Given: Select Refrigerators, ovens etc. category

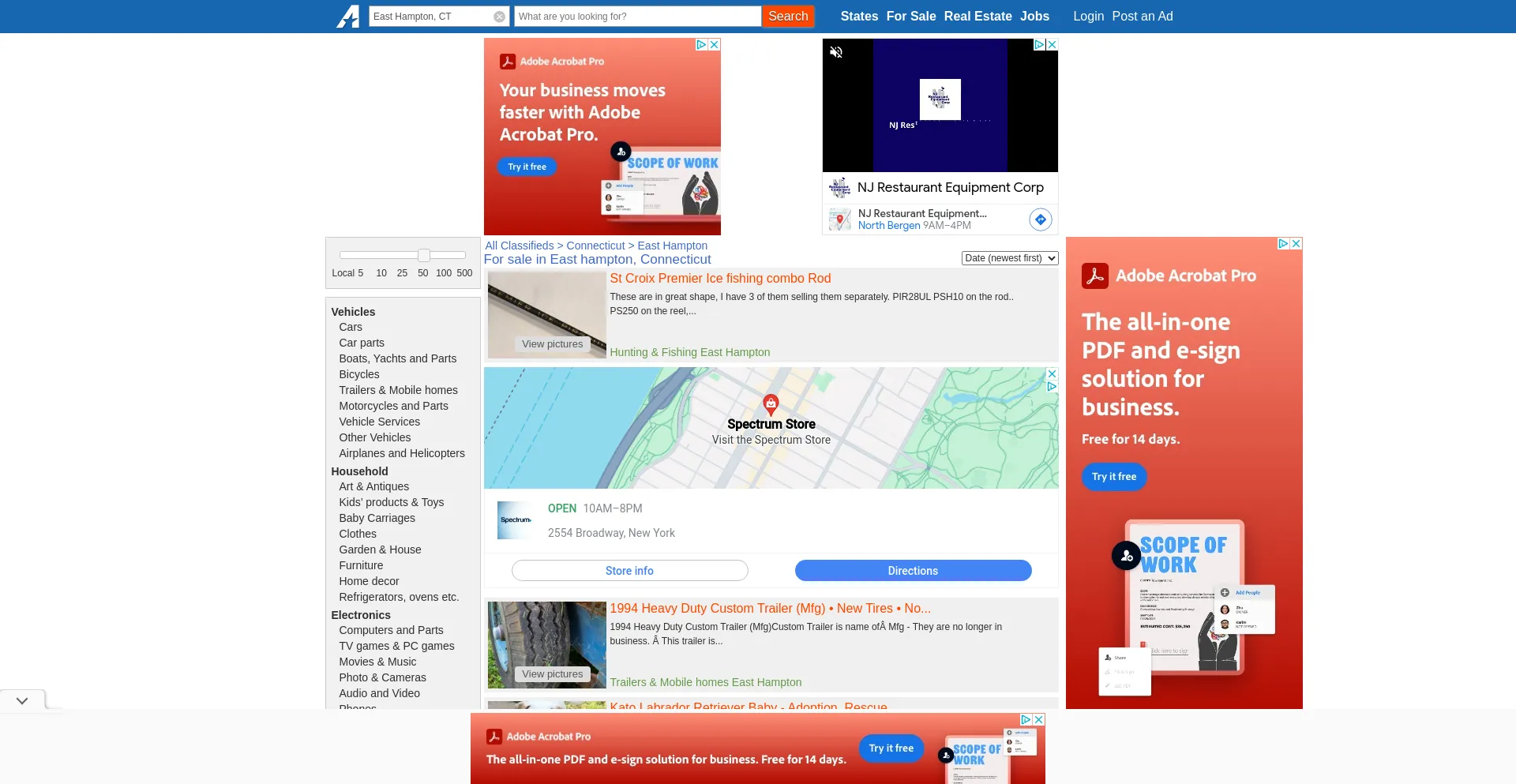Looking at the screenshot, I should tap(399, 597).
